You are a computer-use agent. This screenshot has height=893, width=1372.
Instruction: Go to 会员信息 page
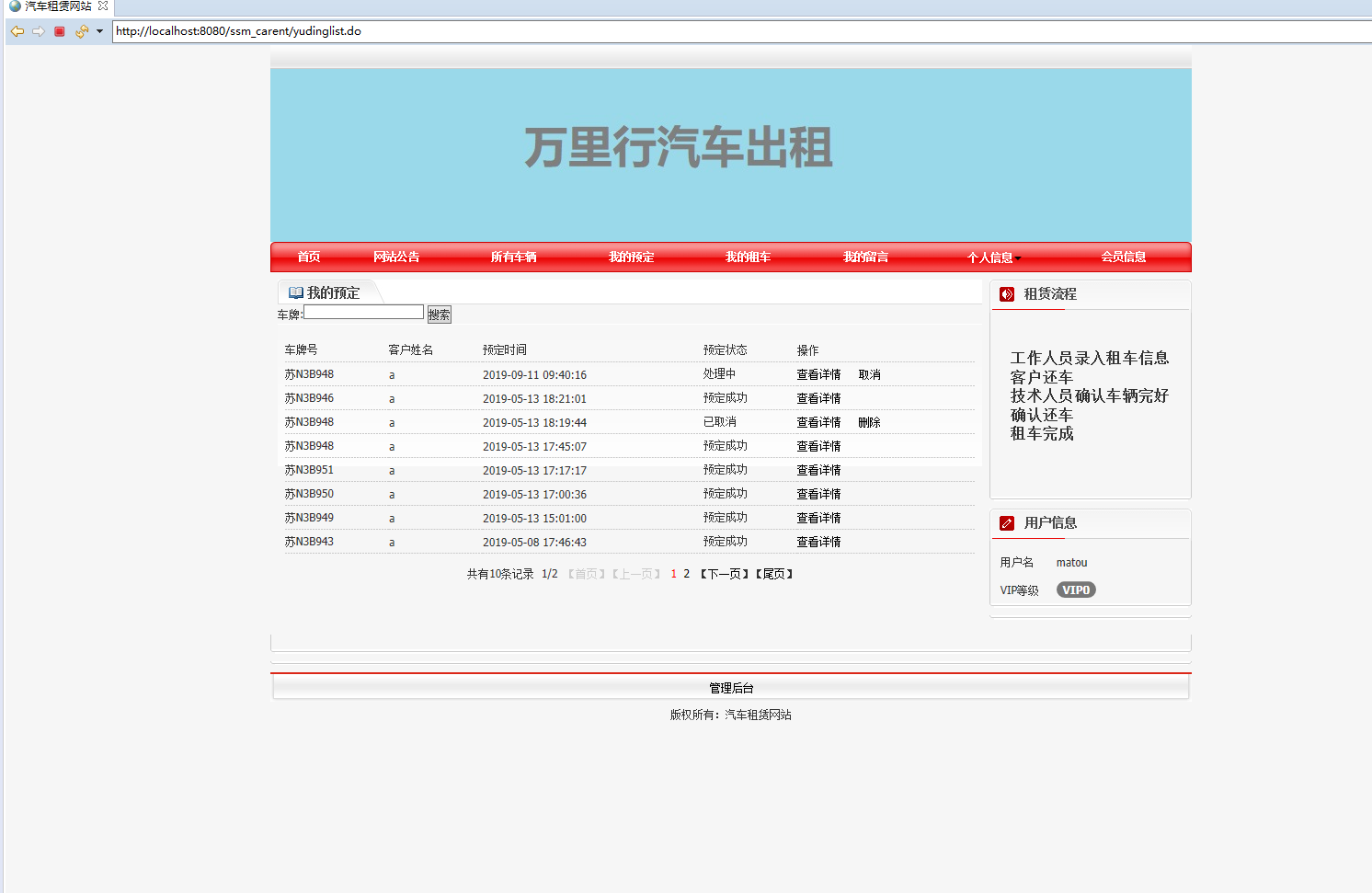click(x=1124, y=258)
